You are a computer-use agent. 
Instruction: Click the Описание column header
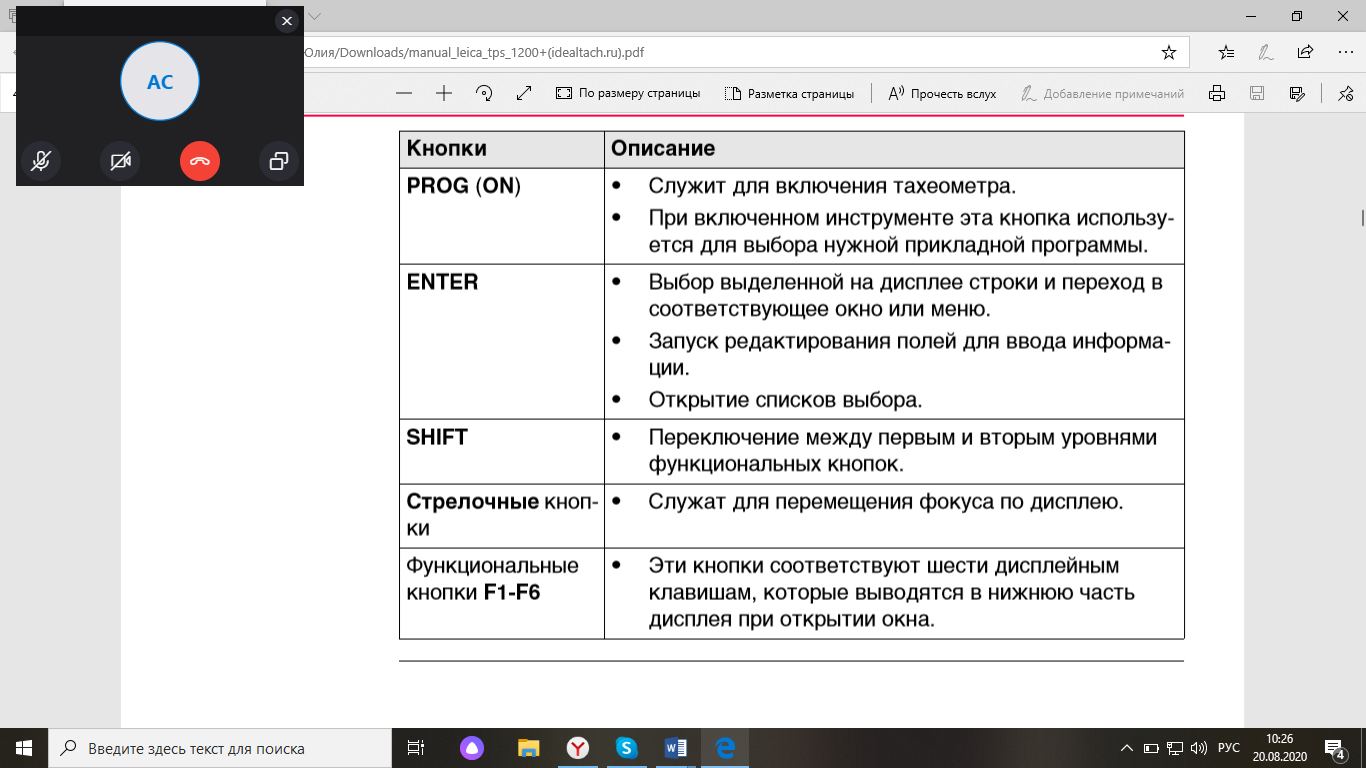tap(894, 149)
